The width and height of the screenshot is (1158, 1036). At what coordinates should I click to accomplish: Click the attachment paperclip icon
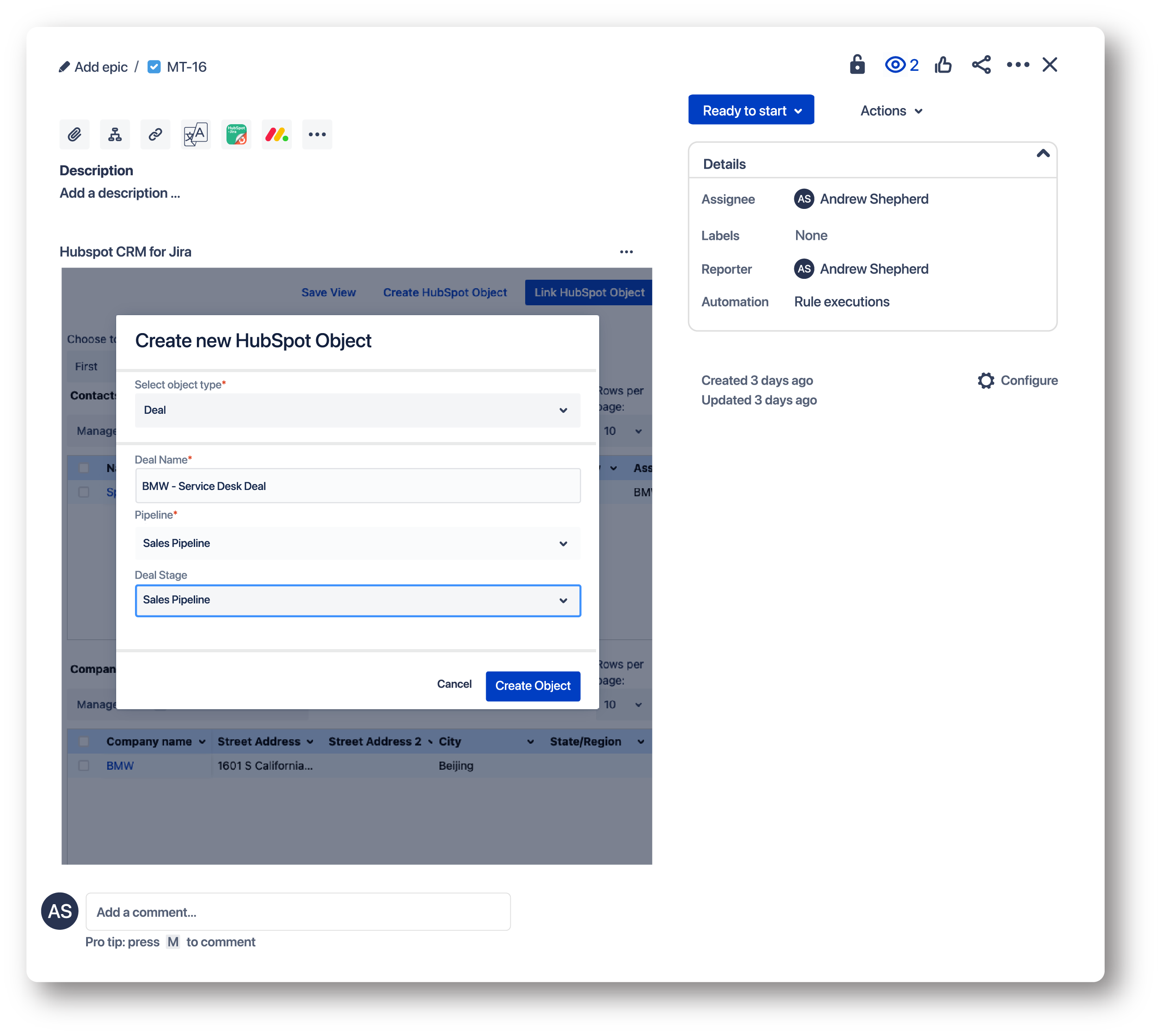74,135
